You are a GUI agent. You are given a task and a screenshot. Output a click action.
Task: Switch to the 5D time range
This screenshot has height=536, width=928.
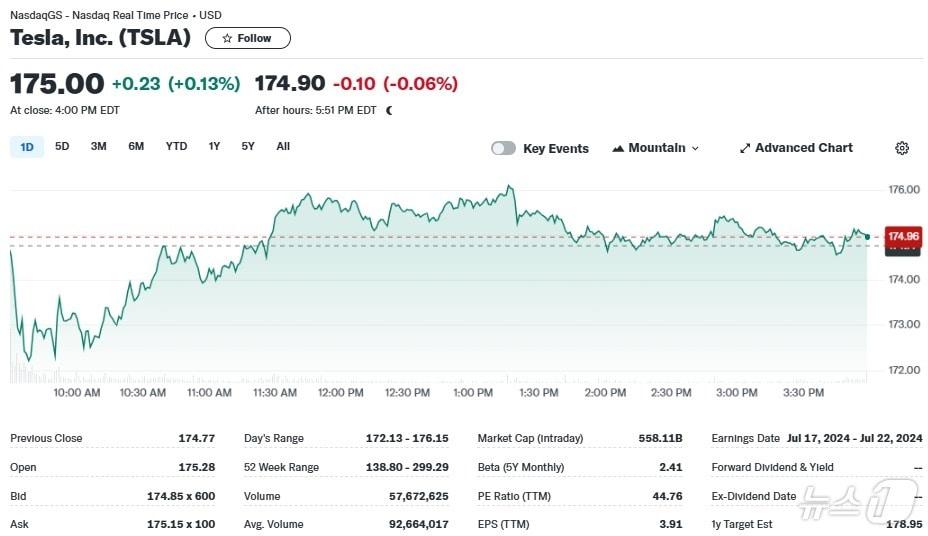[x=62, y=147]
